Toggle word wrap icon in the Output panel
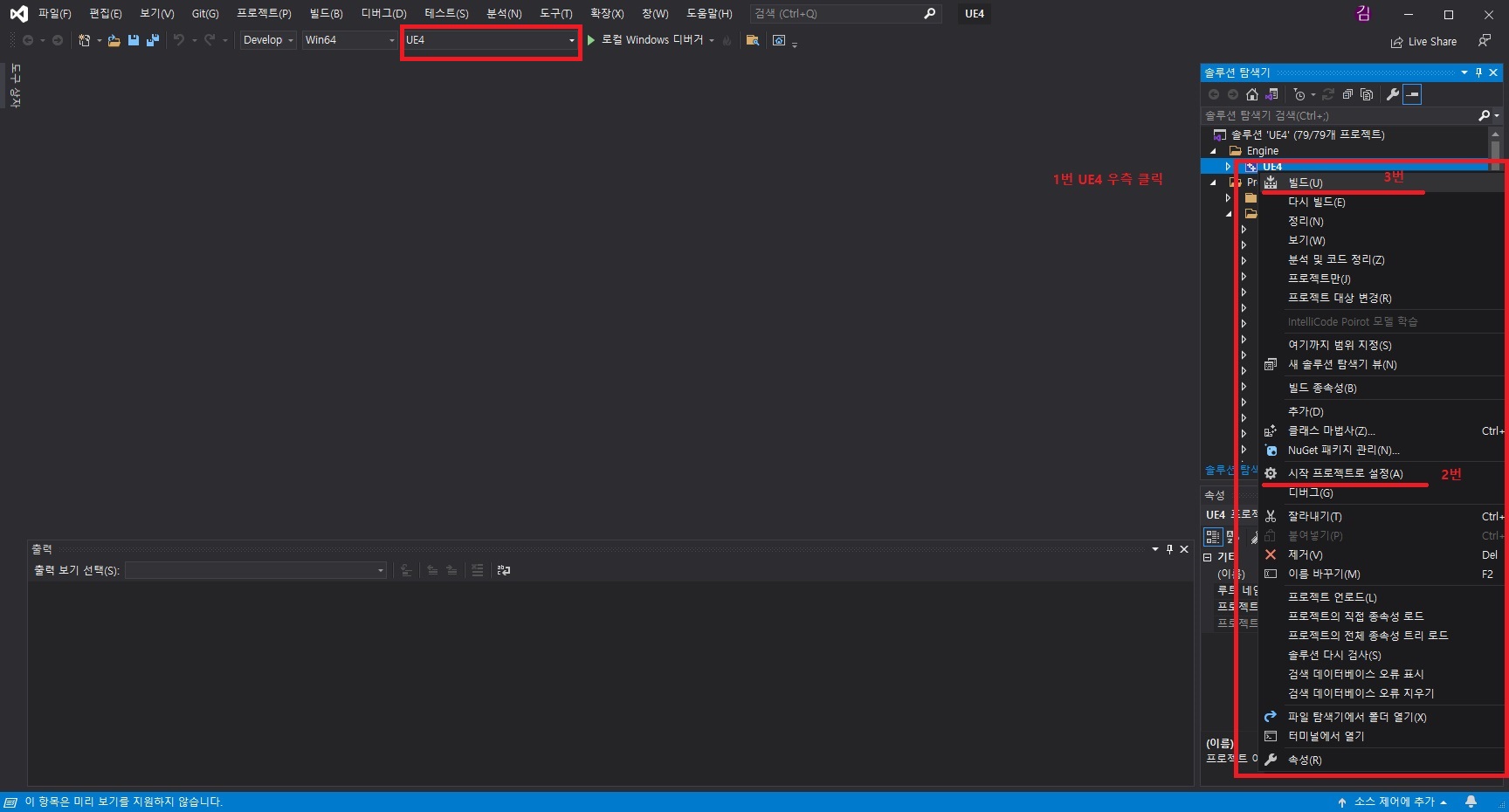This screenshot has width=1509, height=812. coord(504,570)
